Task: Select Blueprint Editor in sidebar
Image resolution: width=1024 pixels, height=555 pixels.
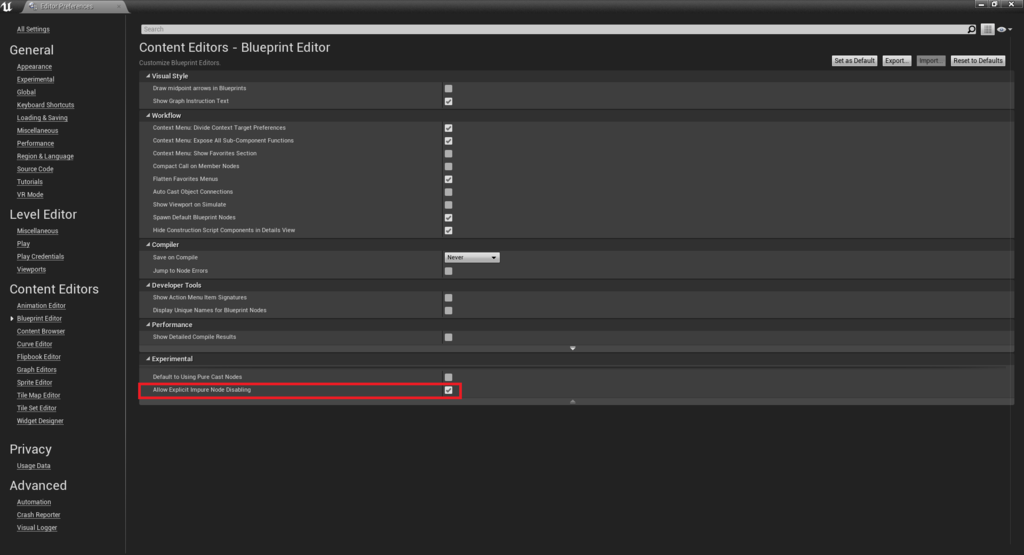Action: click(x=39, y=319)
